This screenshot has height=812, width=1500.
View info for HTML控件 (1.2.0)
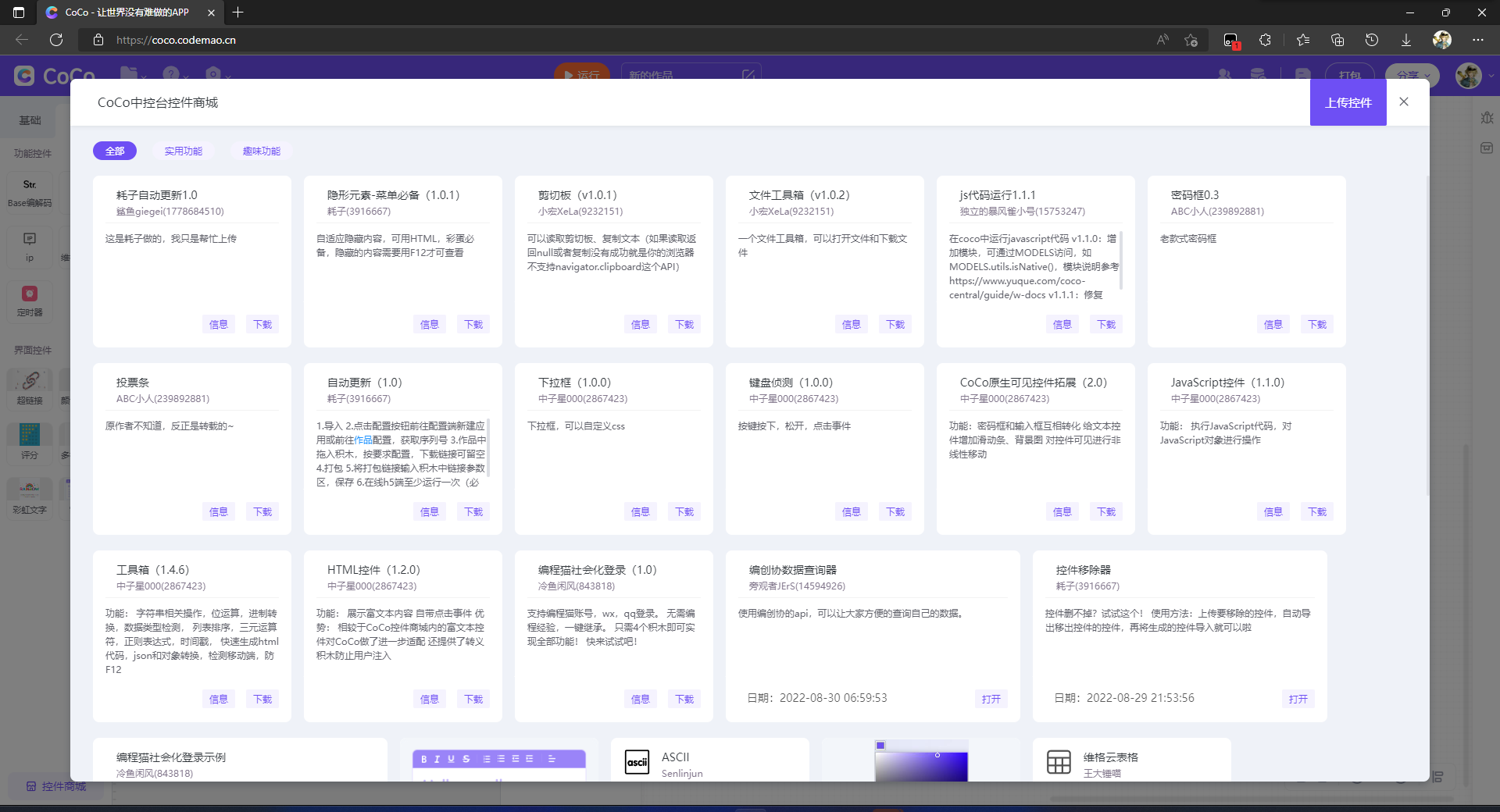[x=430, y=699]
